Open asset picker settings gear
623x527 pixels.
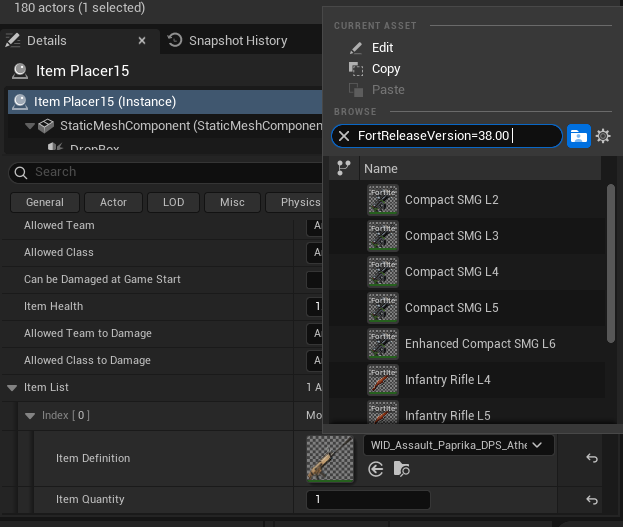(603, 136)
